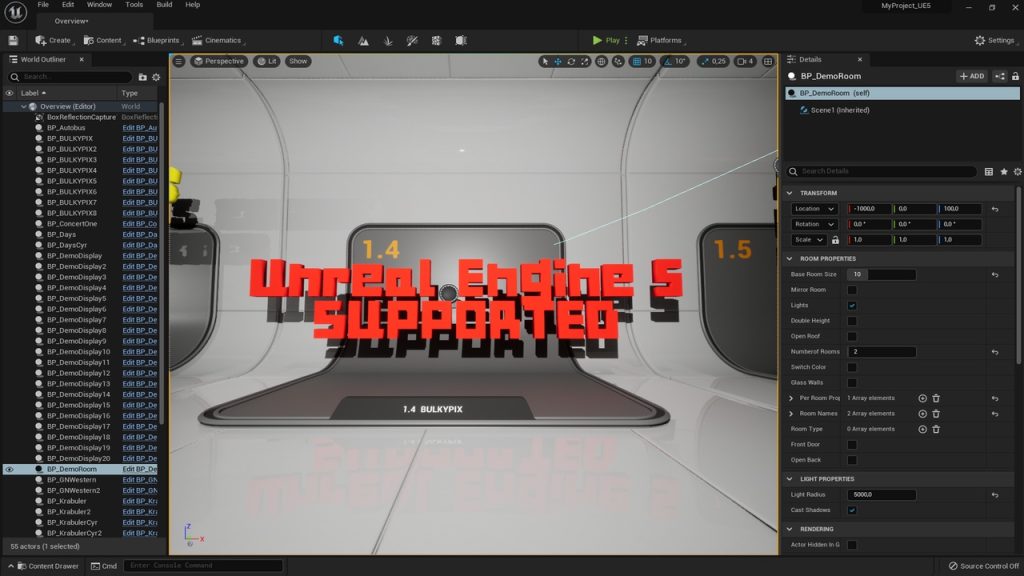The height and width of the screenshot is (576, 1024).
Task: Toggle the Lights checkbox
Action: 852,305
